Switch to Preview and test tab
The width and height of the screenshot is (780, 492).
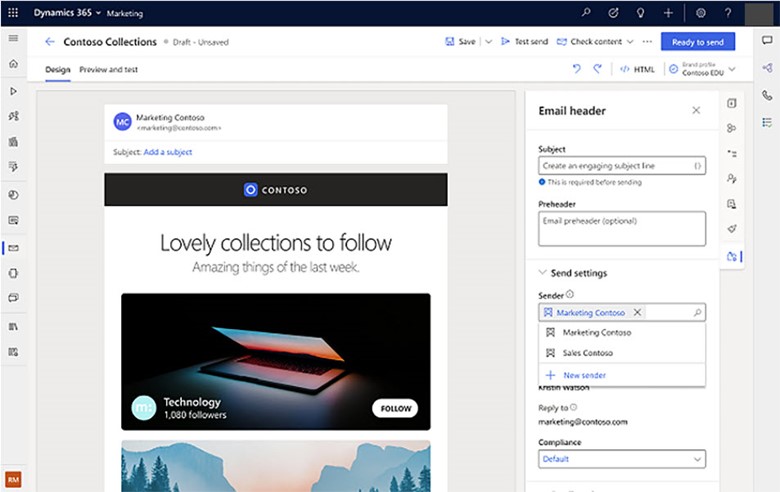[108, 70]
